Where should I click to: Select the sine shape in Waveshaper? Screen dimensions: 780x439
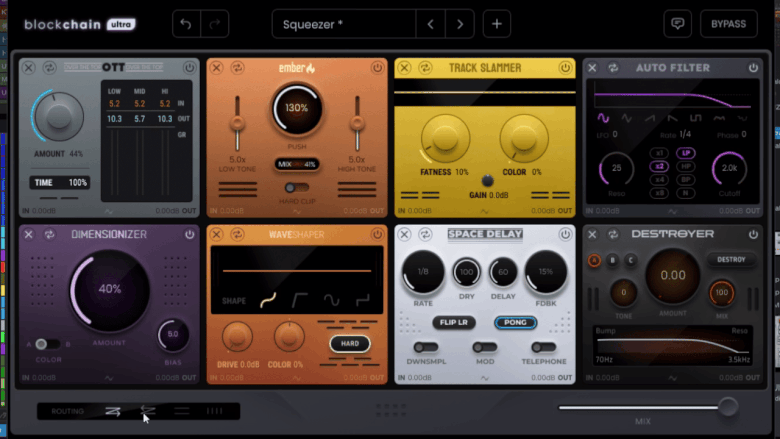329,299
